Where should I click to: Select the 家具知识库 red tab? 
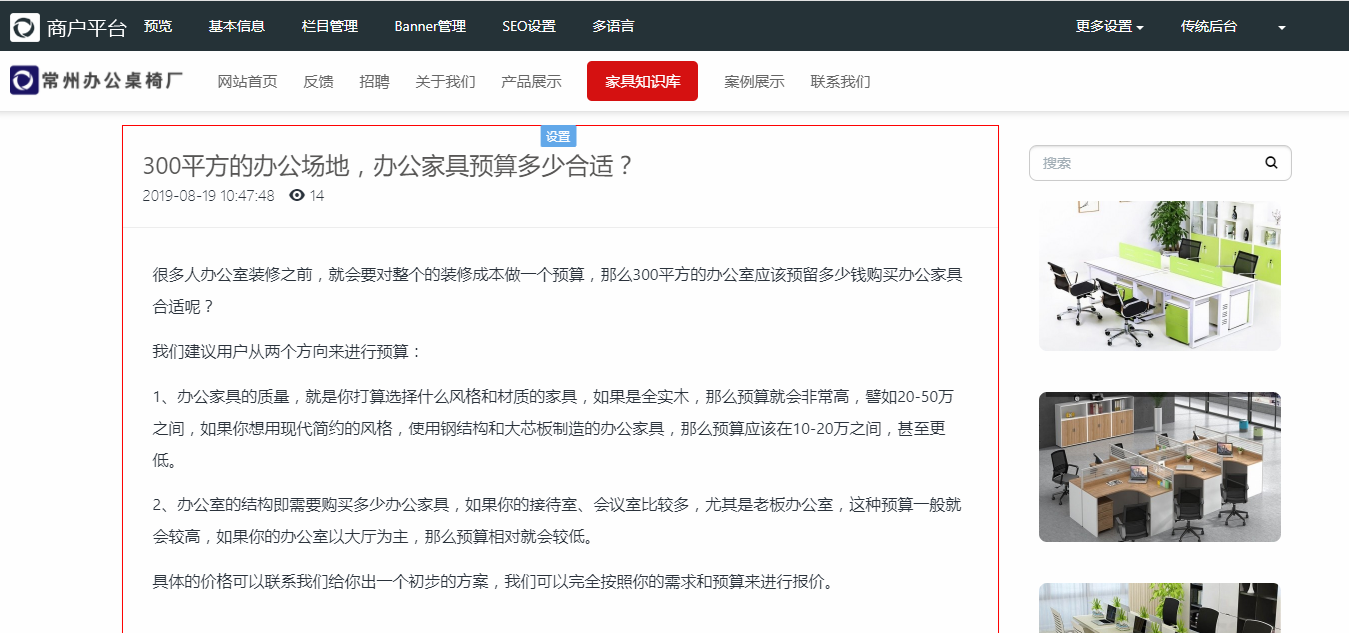click(643, 81)
